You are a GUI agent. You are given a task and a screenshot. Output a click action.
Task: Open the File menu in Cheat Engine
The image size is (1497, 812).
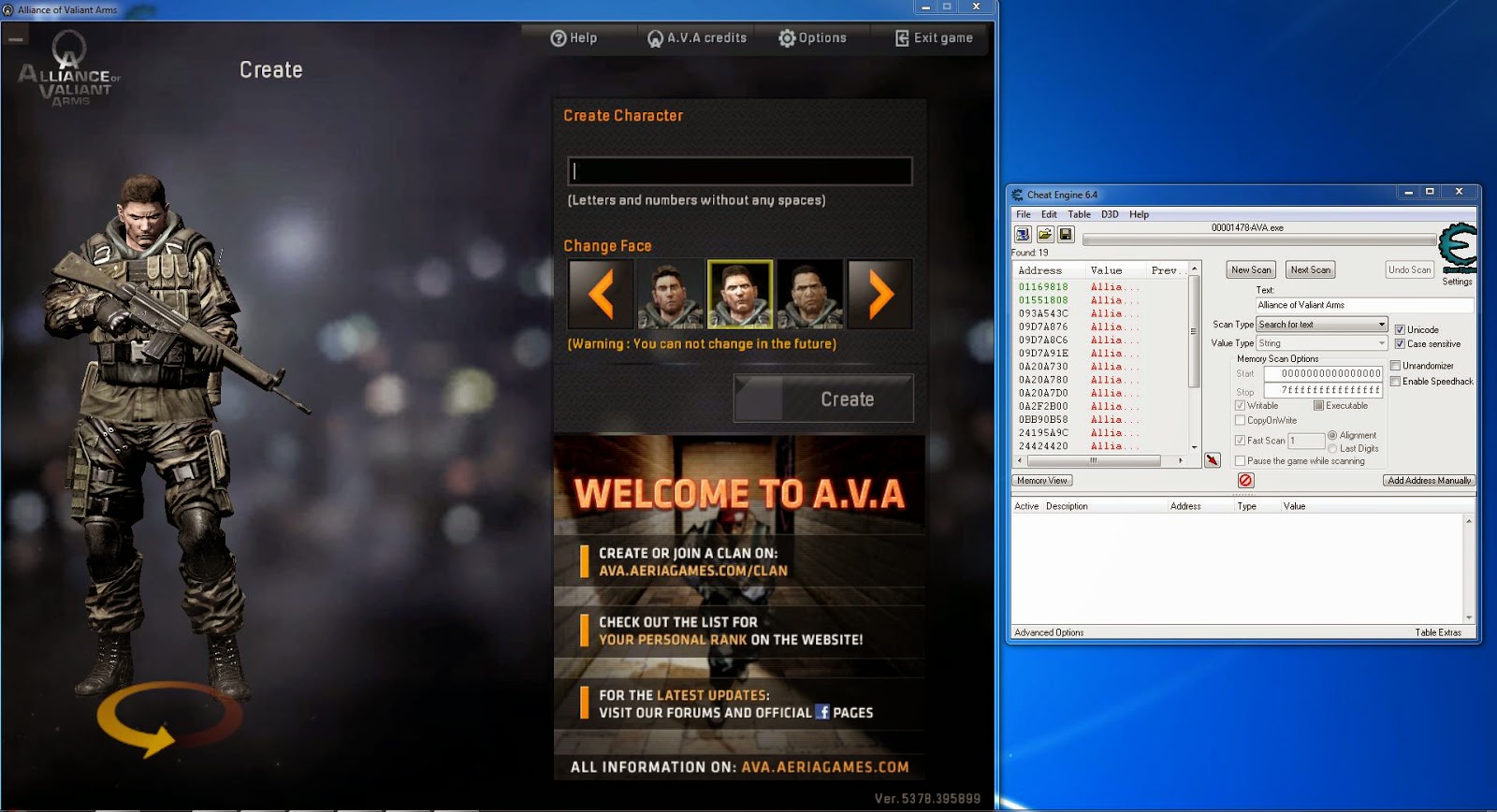(1024, 214)
